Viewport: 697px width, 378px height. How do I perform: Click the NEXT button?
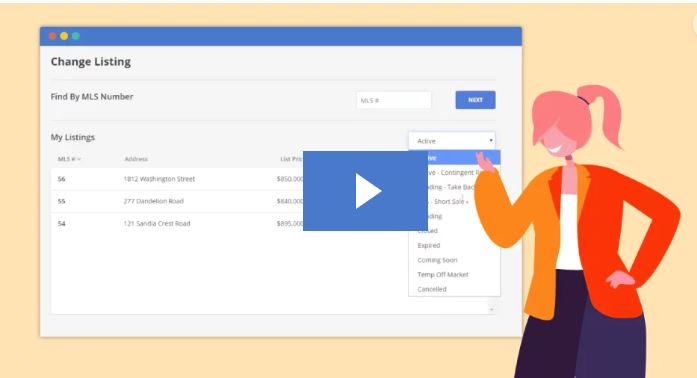point(475,100)
